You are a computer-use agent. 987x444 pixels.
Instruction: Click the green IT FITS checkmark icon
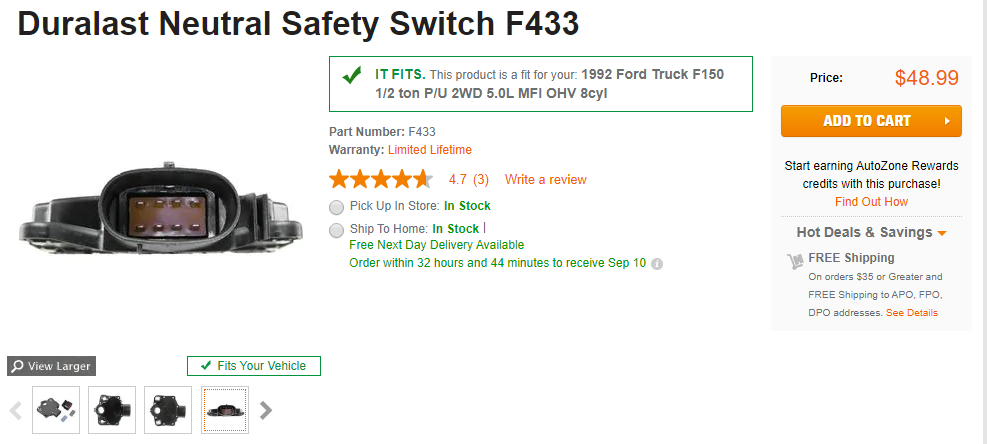tap(352, 76)
